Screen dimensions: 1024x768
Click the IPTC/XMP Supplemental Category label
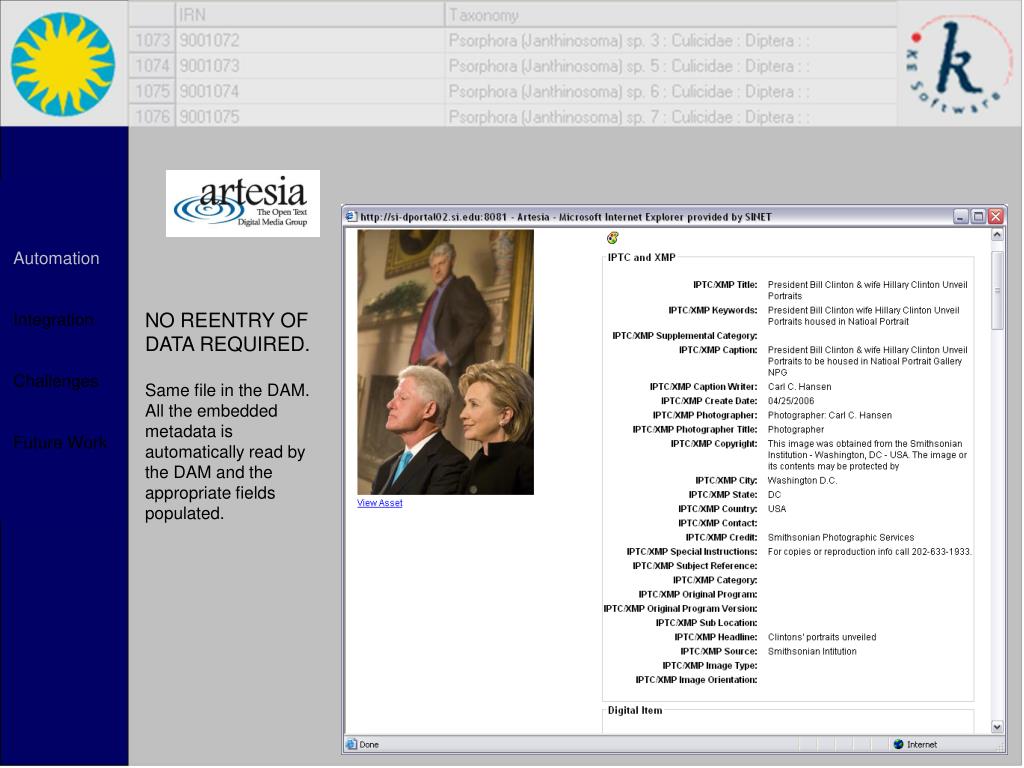tap(684, 336)
